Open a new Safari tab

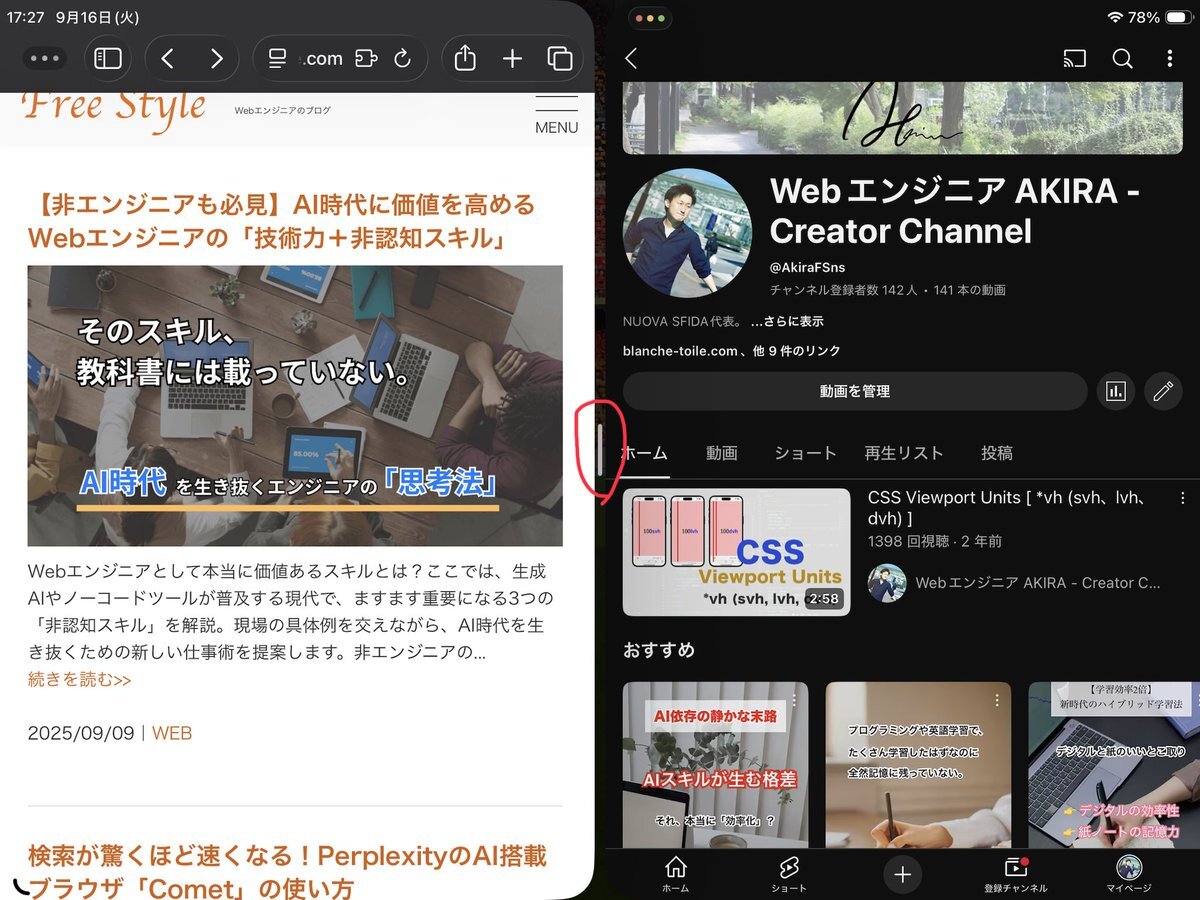pyautogui.click(x=512, y=59)
